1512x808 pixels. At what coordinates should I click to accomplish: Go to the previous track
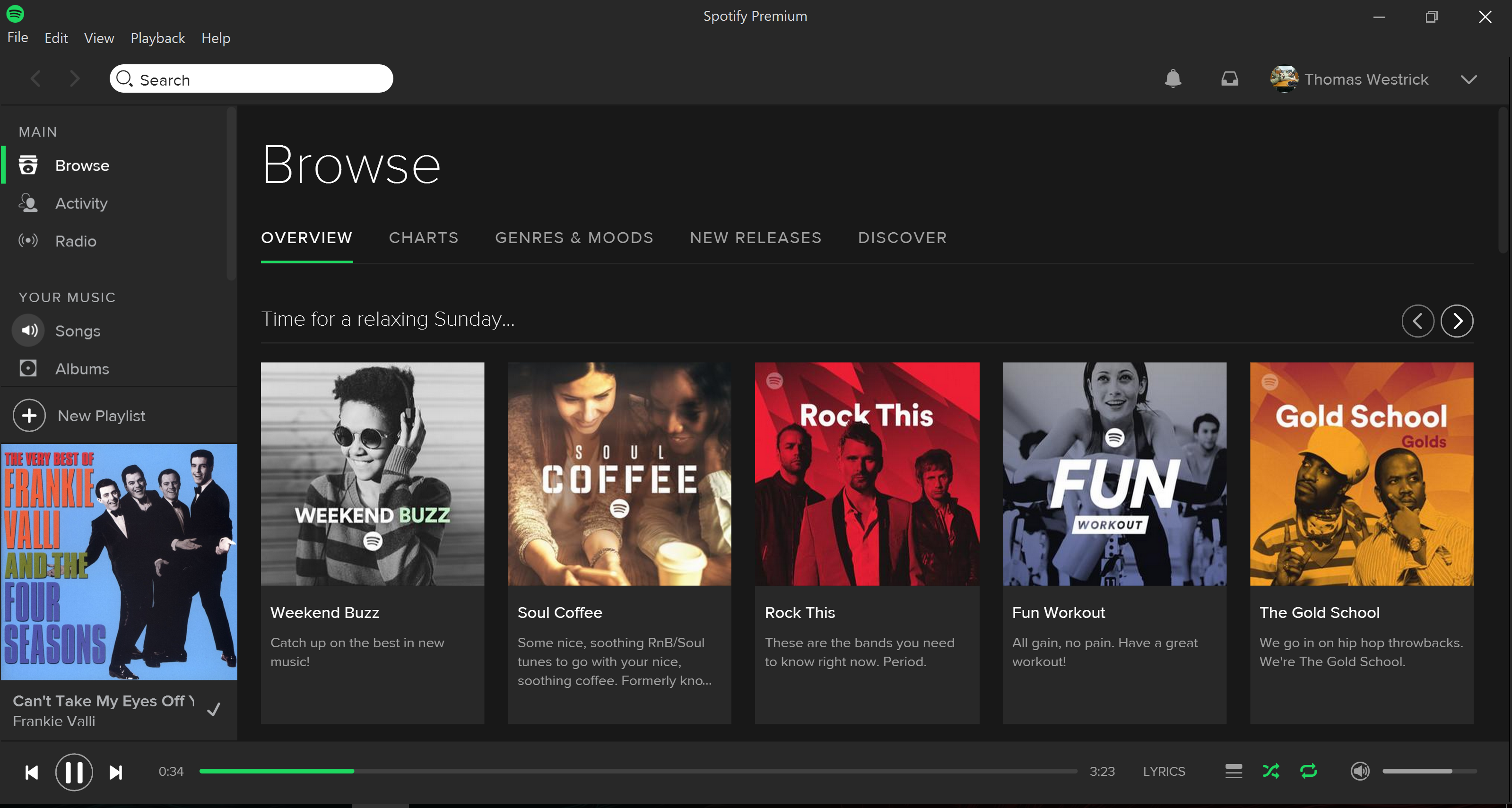click(x=32, y=772)
